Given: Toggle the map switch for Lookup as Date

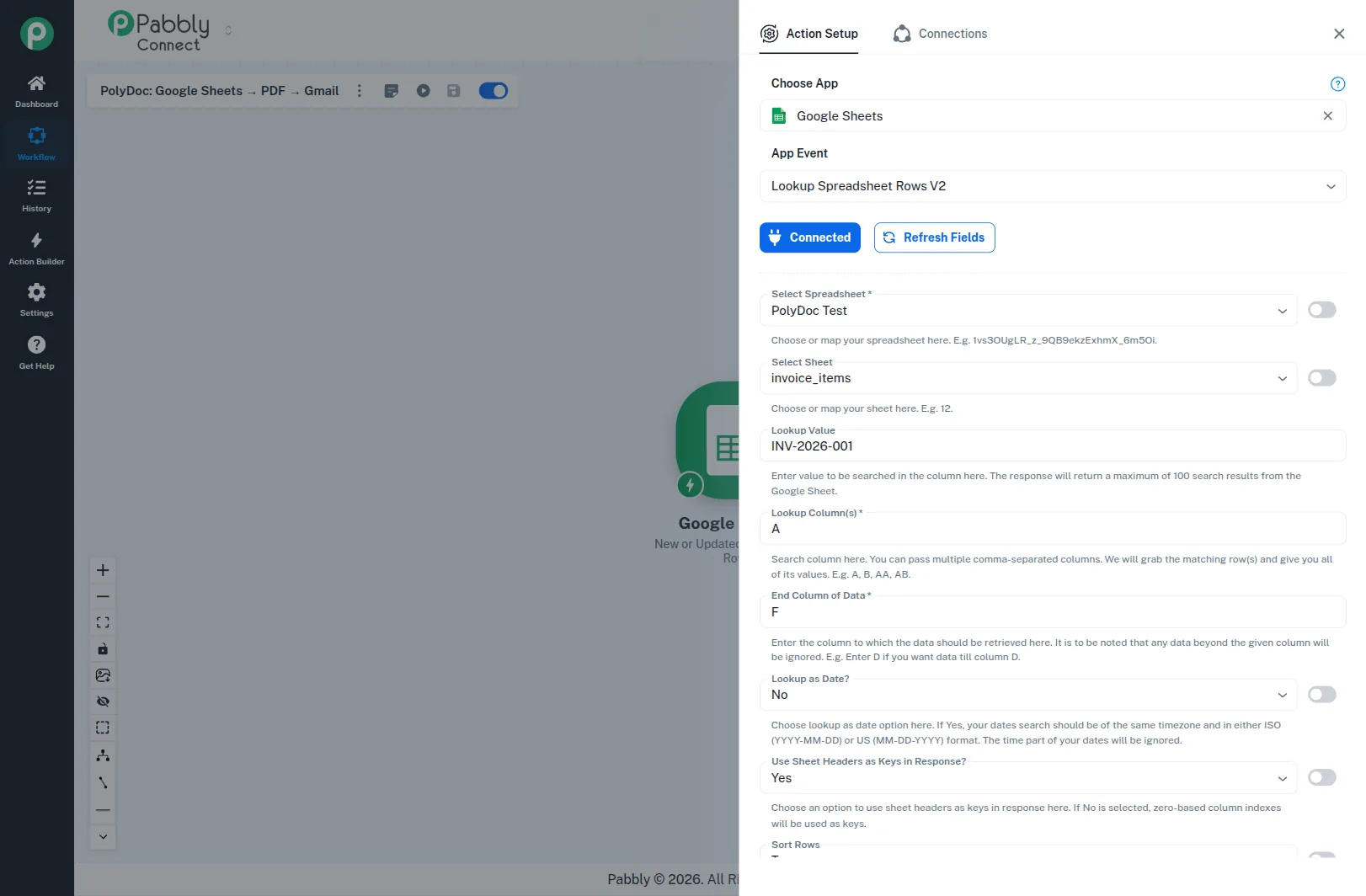Looking at the screenshot, I should [1322, 695].
